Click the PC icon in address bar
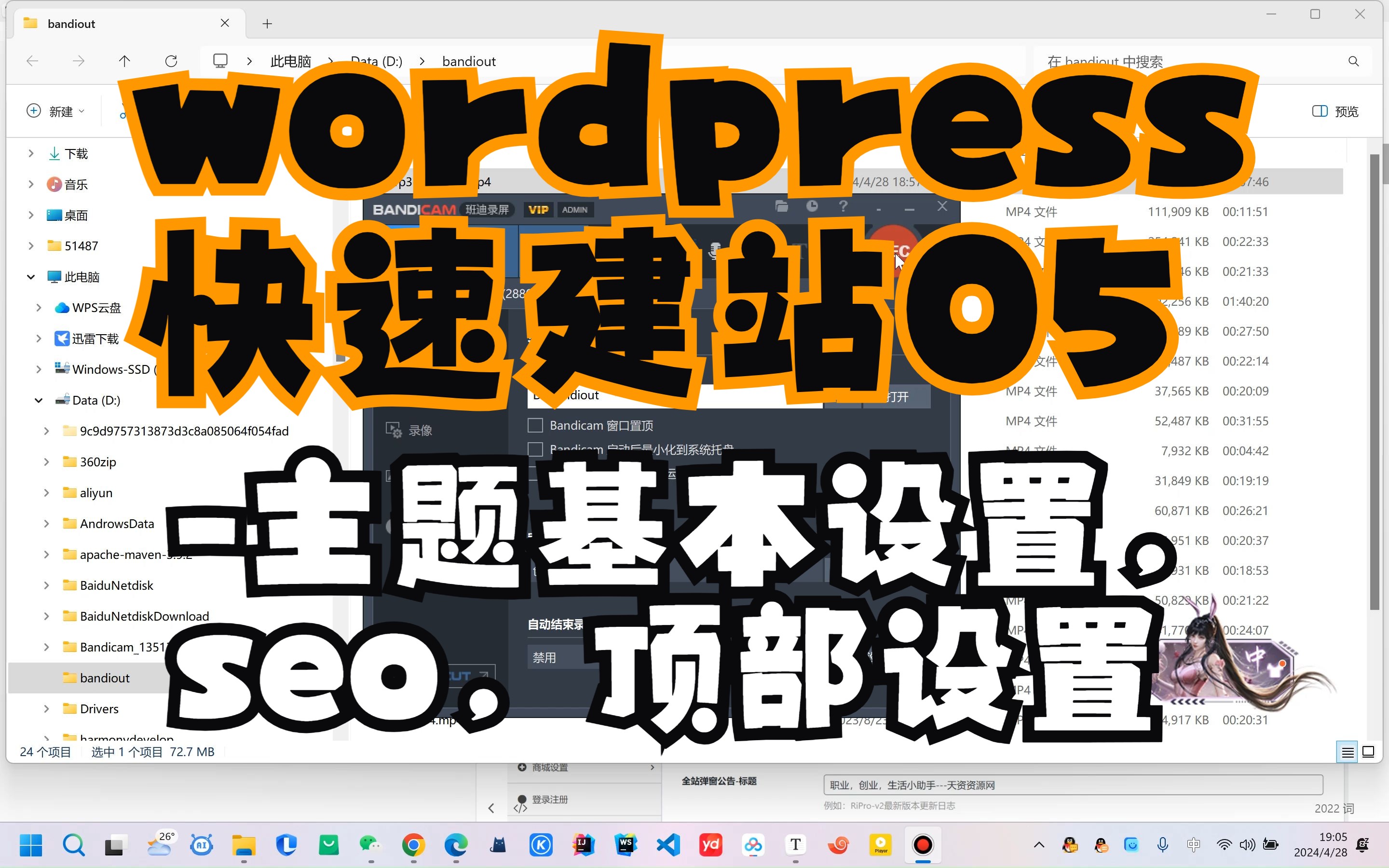Viewport: 1389px width, 868px height. (x=220, y=61)
